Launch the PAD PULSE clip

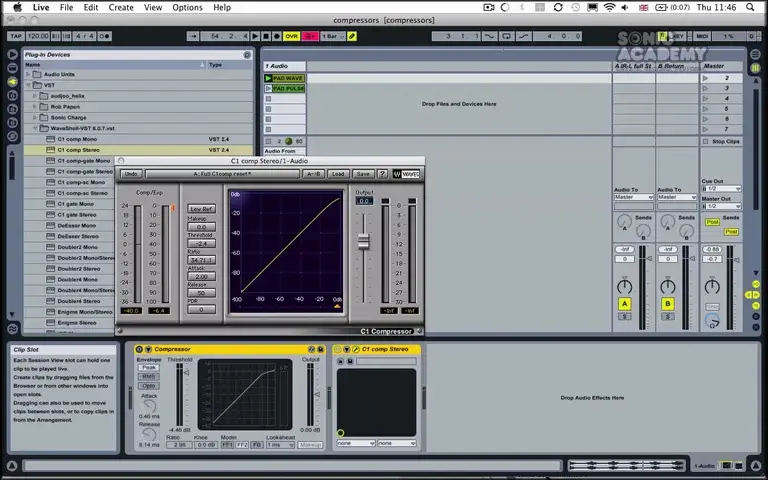pos(268,89)
